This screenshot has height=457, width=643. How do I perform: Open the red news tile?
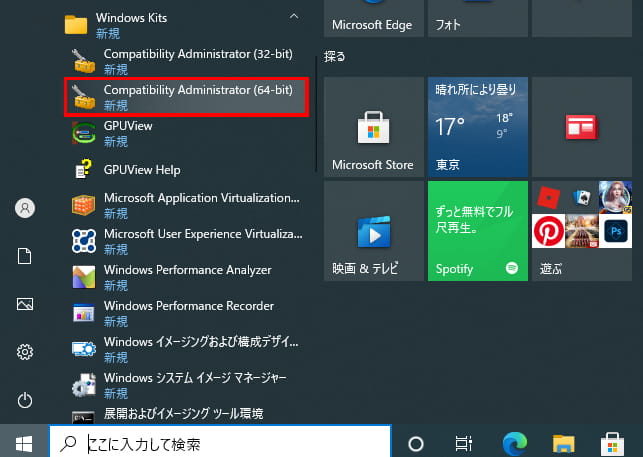tap(581, 127)
